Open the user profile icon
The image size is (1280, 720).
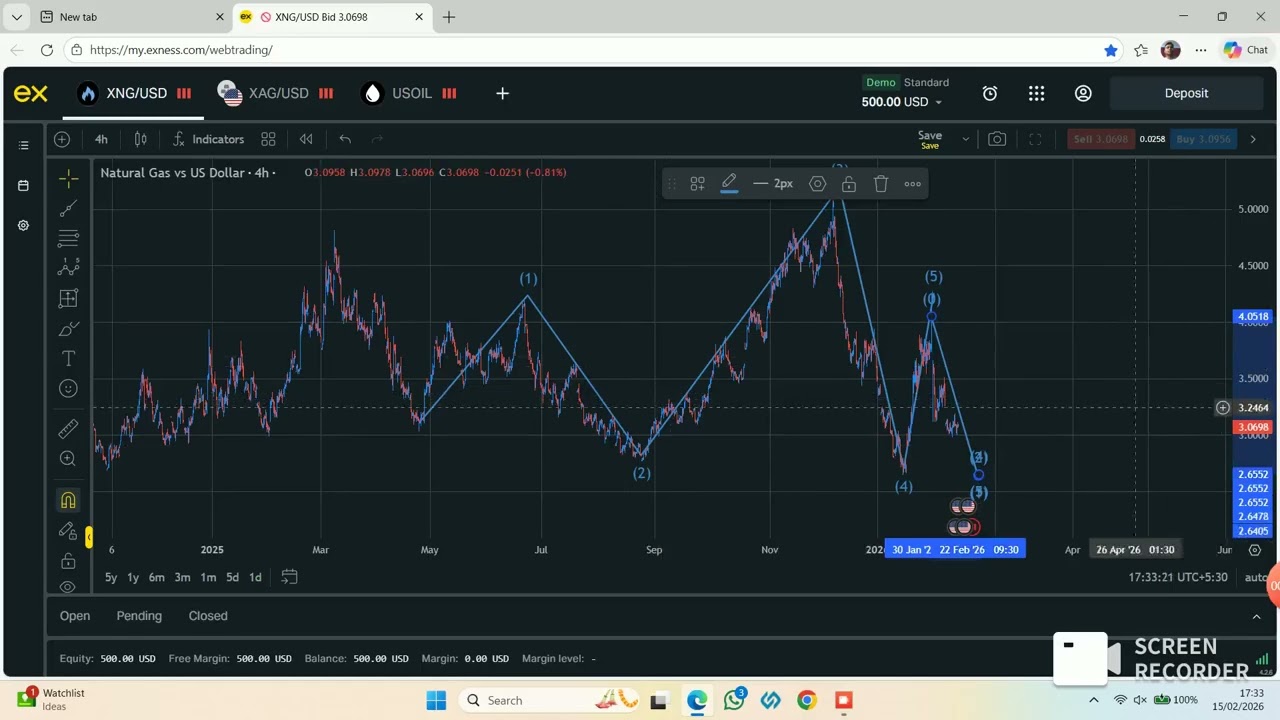click(1083, 93)
